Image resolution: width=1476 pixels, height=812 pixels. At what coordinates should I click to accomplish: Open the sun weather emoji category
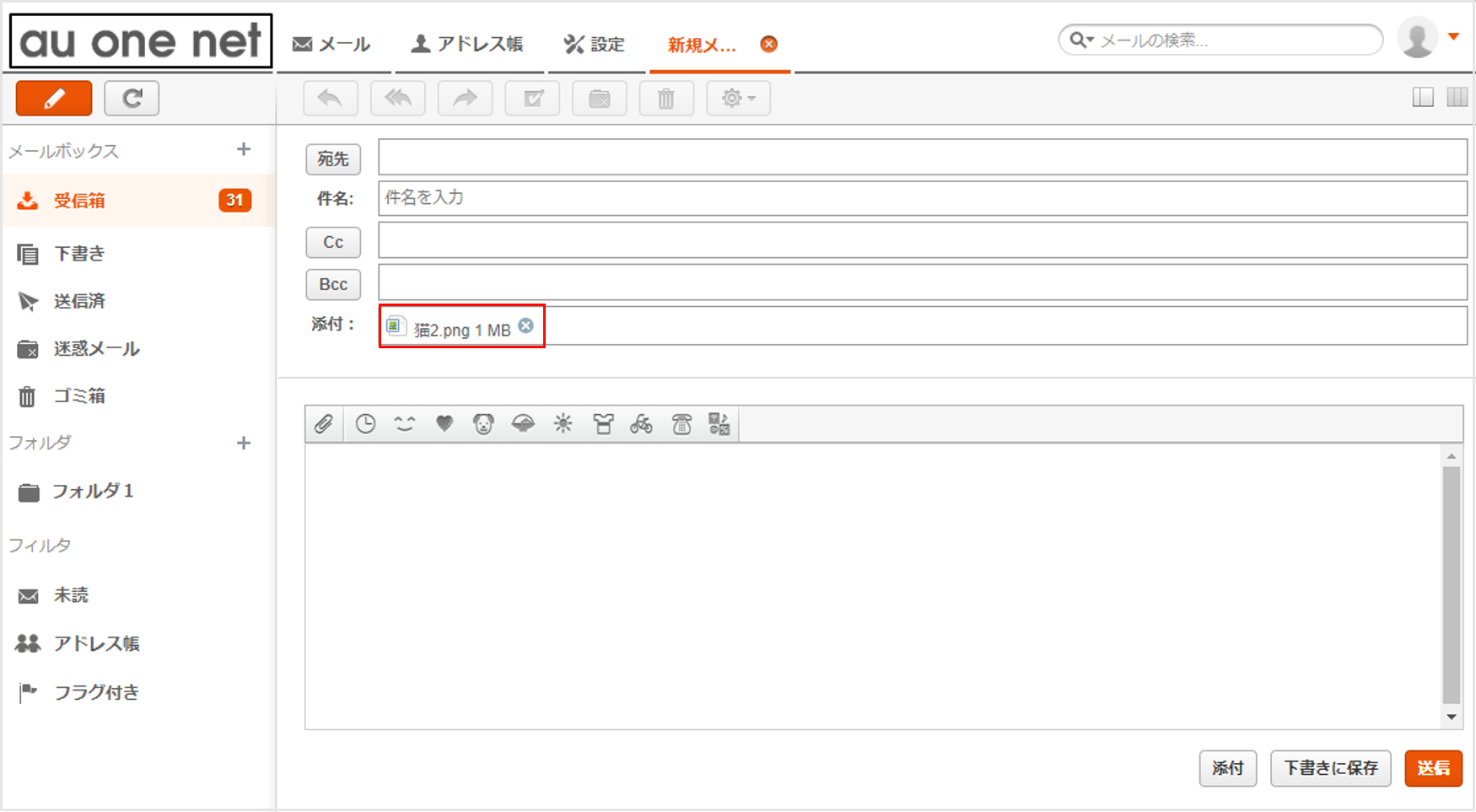point(563,424)
